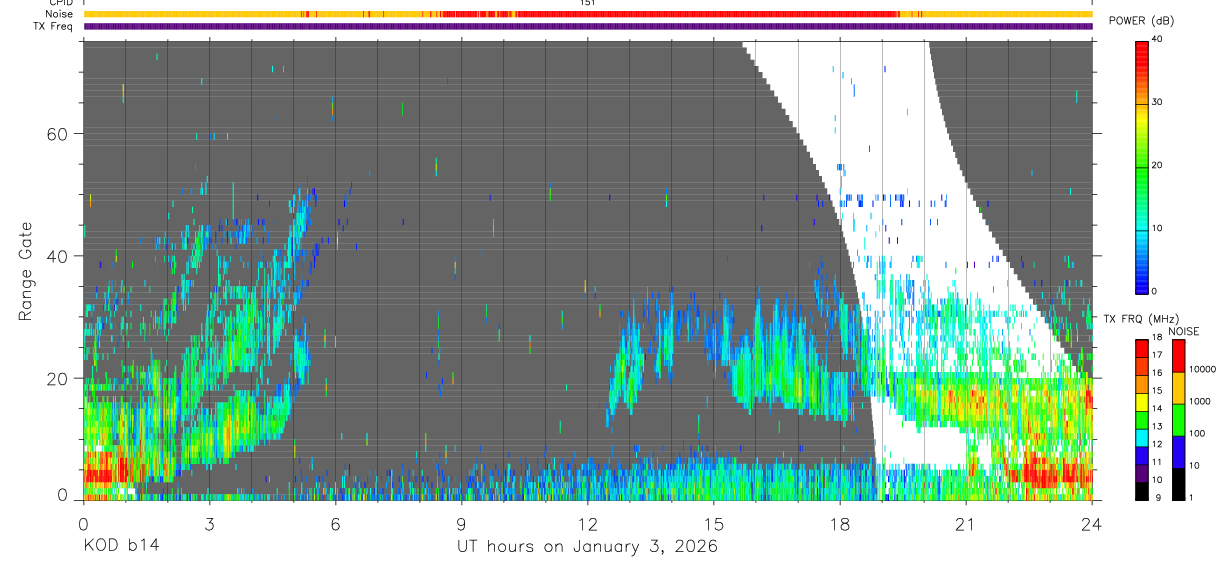This screenshot has width=1228, height=567.
Task: Click the power colorbar '30' label
Action: (x=1158, y=102)
